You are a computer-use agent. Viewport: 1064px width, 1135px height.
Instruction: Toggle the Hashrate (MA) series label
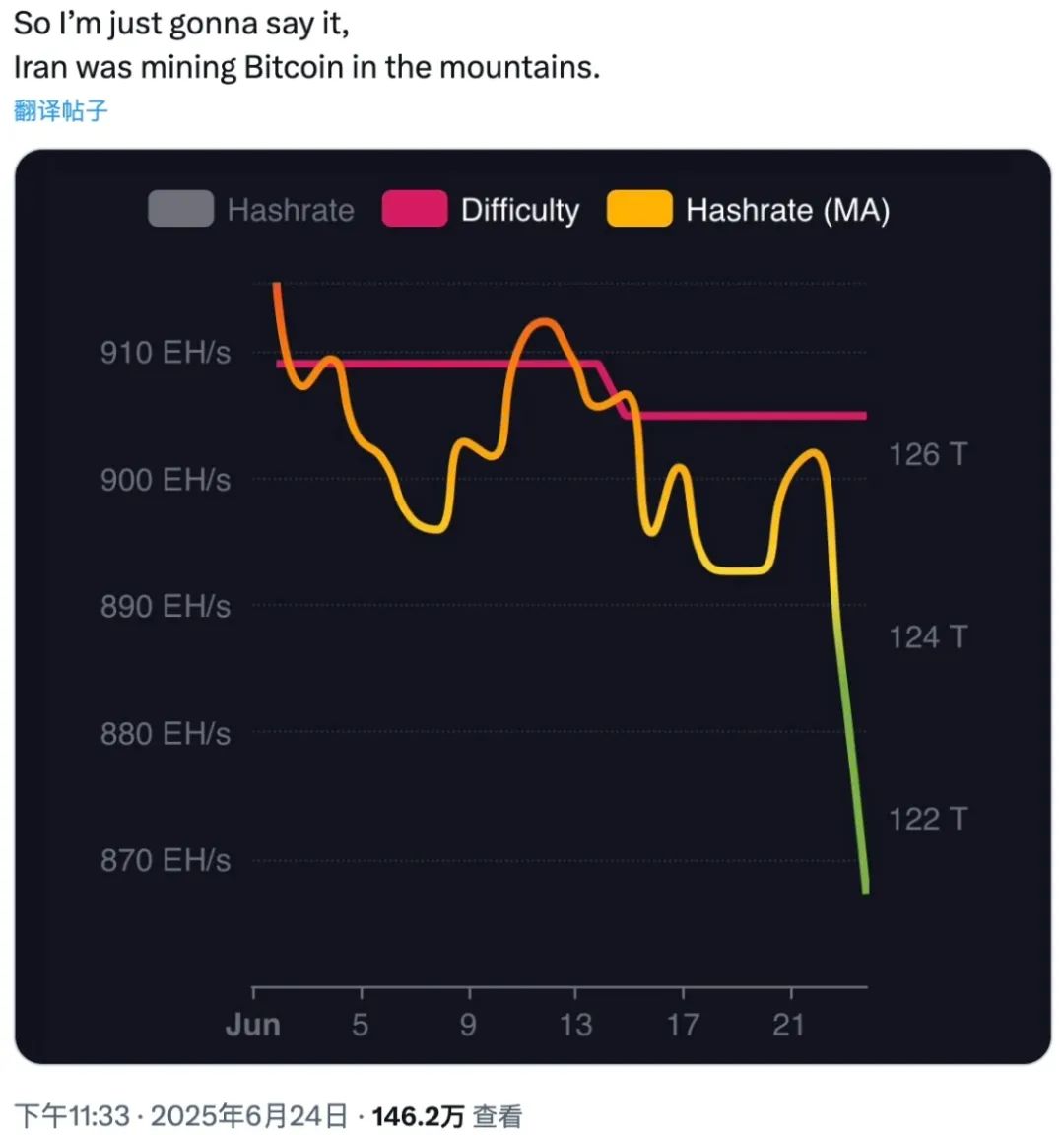pos(787,210)
